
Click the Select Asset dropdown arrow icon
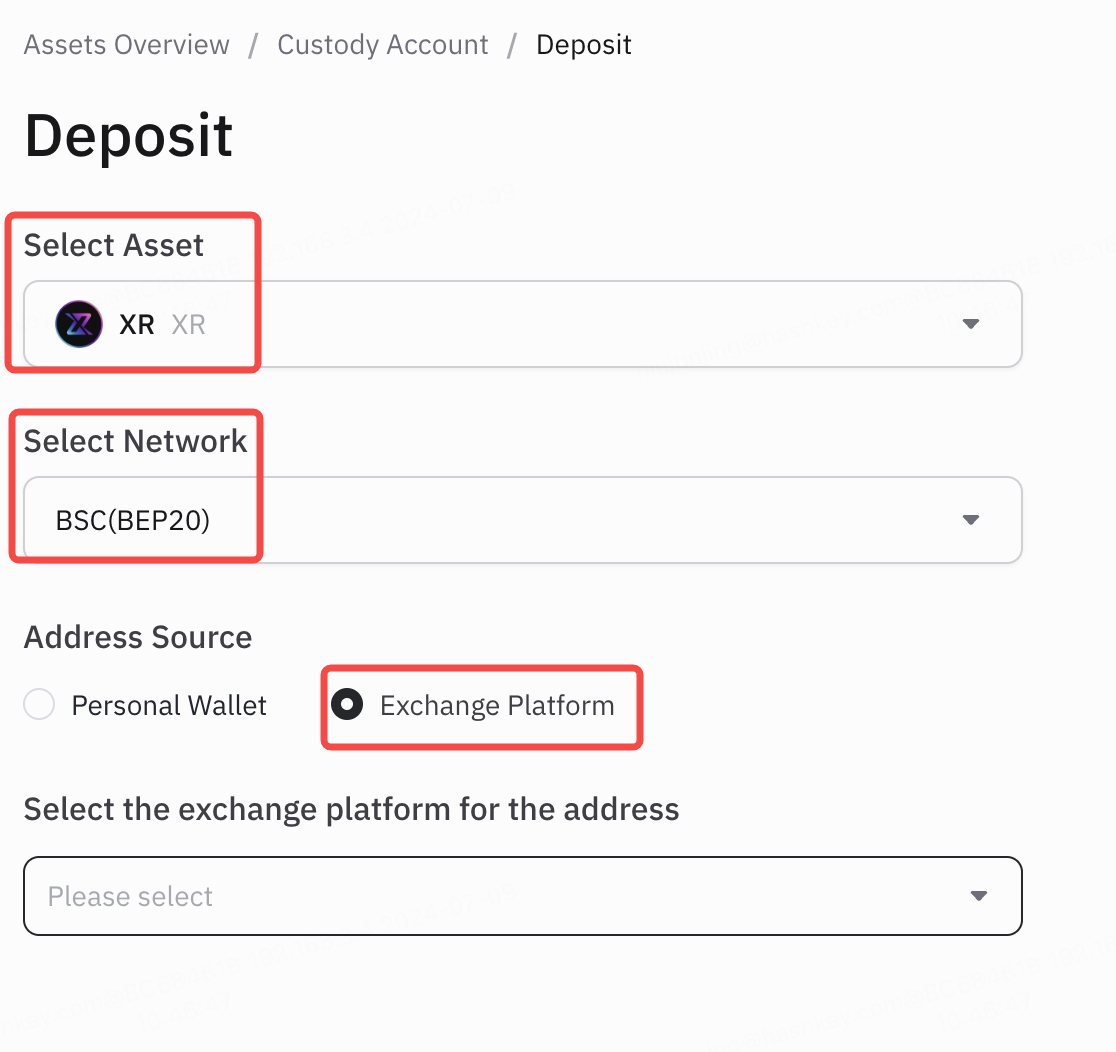pyautogui.click(x=971, y=324)
